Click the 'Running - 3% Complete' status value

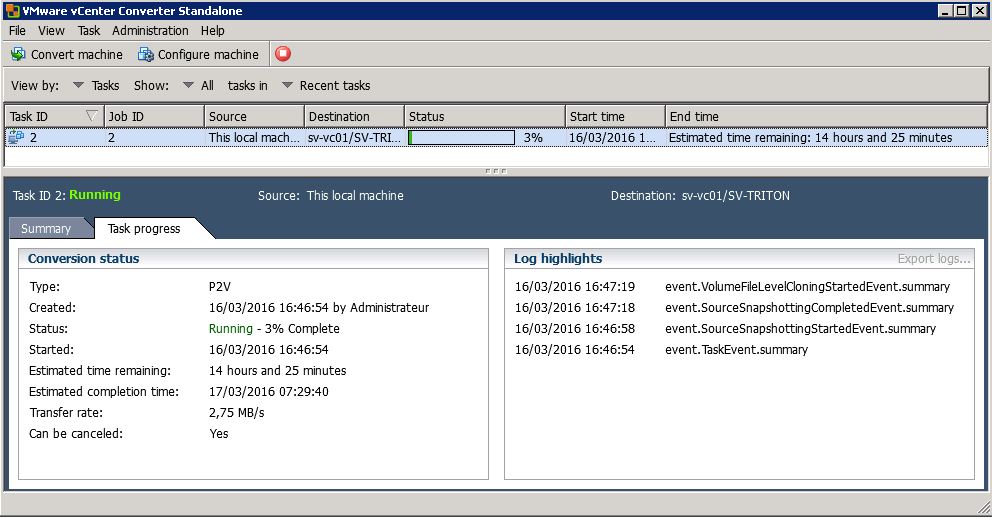click(274, 328)
